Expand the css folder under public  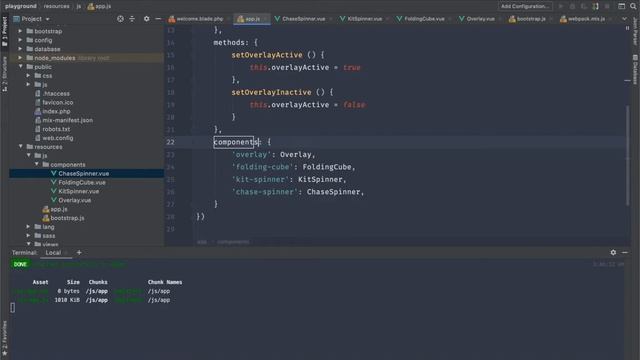(28, 76)
